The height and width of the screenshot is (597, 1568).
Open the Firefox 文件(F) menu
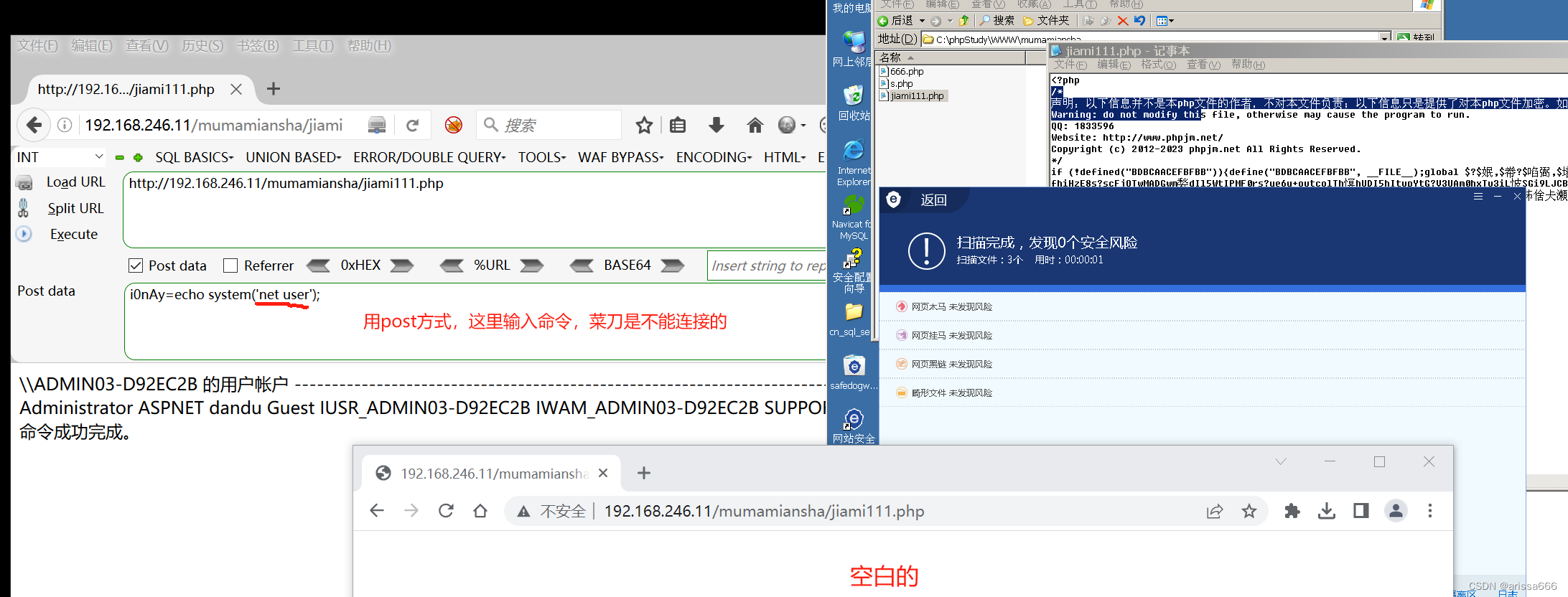tap(37, 46)
